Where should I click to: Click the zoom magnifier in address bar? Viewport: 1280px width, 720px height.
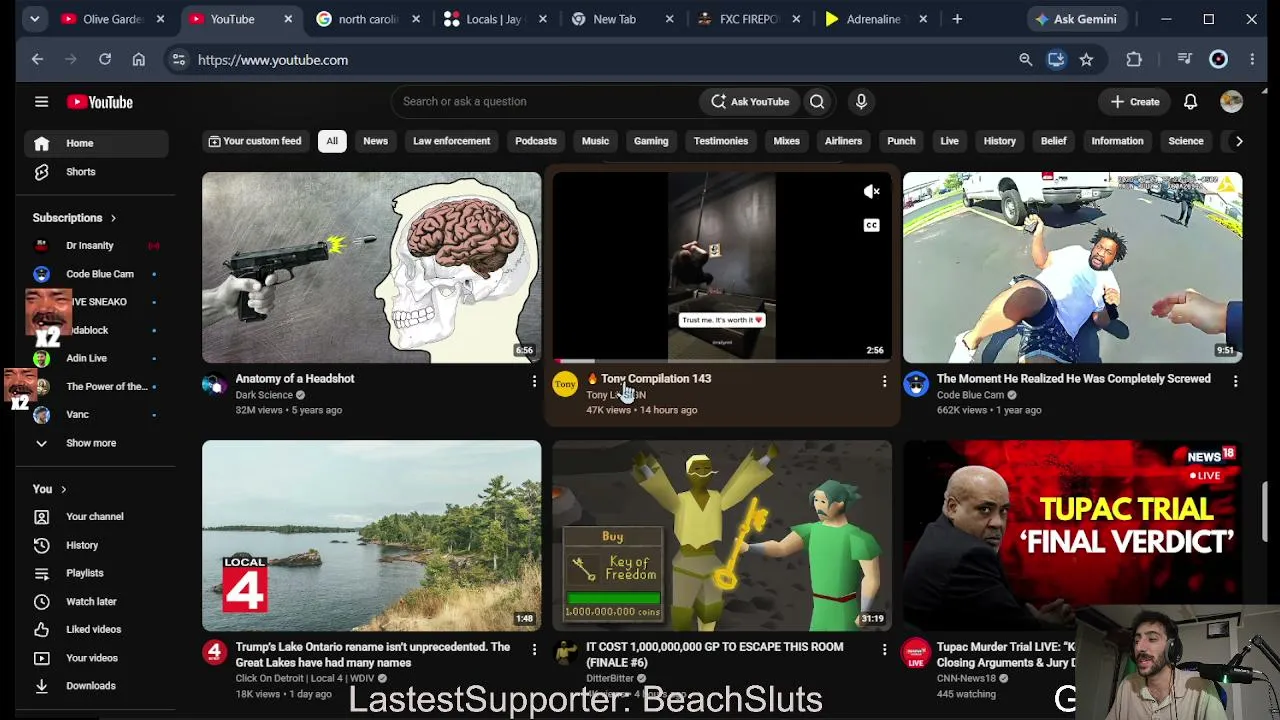(x=1025, y=60)
